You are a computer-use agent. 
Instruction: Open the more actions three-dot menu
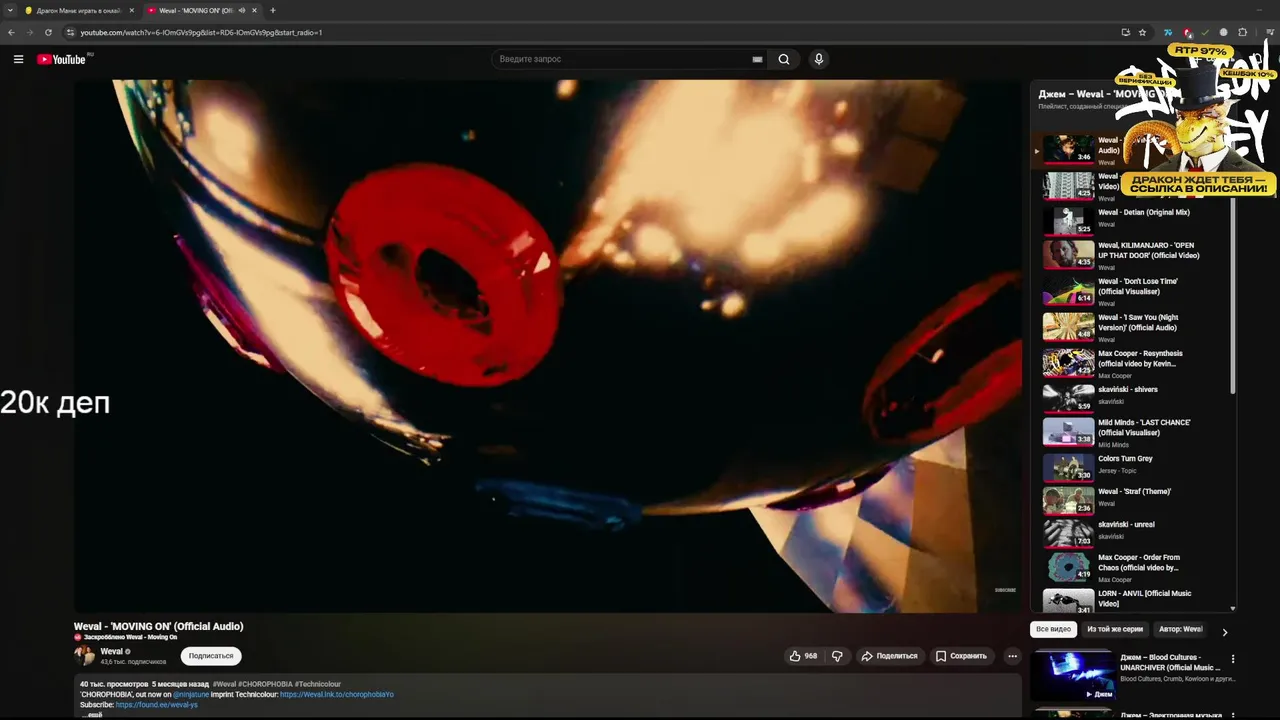click(1012, 656)
